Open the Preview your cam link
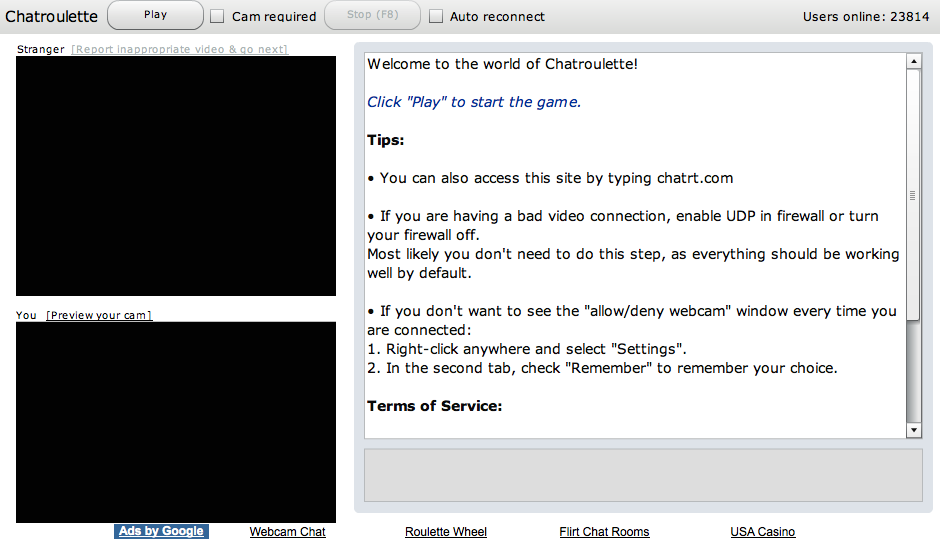Viewport: 940px width, 539px height. pos(99,315)
